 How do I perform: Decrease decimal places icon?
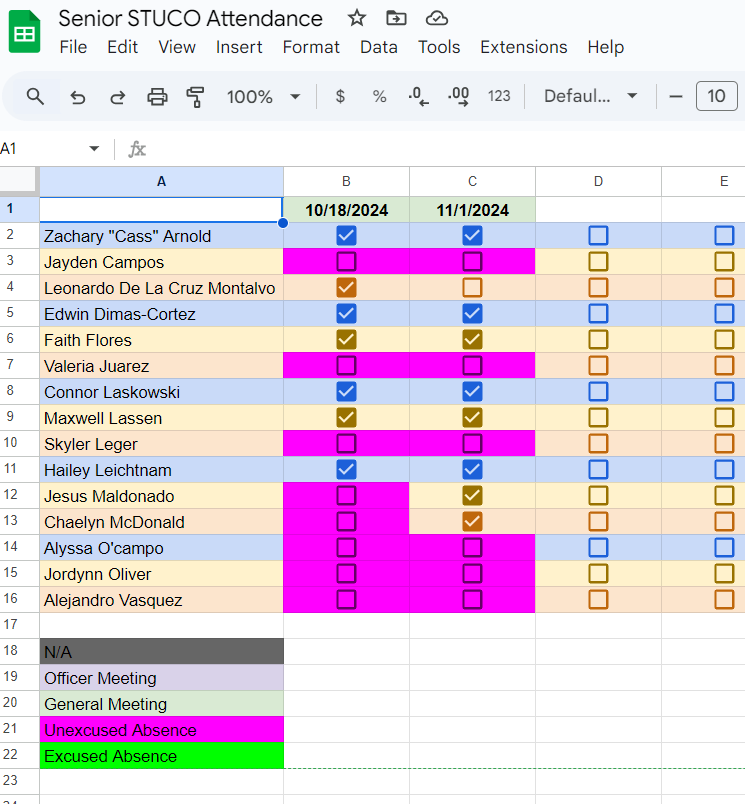[x=418, y=96]
